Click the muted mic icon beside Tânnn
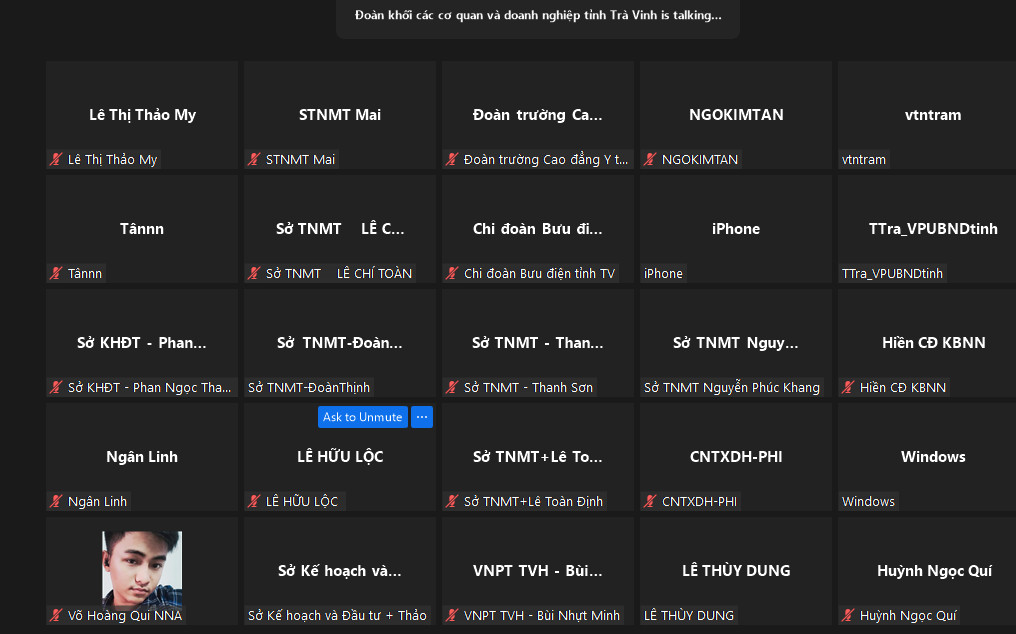The image size is (1016, 634). pyautogui.click(x=57, y=274)
